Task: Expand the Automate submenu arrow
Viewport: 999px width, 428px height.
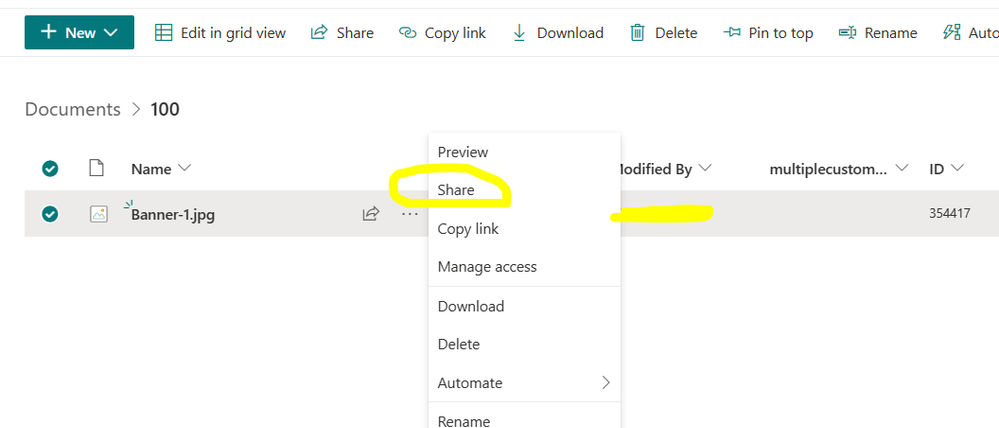Action: (x=605, y=383)
